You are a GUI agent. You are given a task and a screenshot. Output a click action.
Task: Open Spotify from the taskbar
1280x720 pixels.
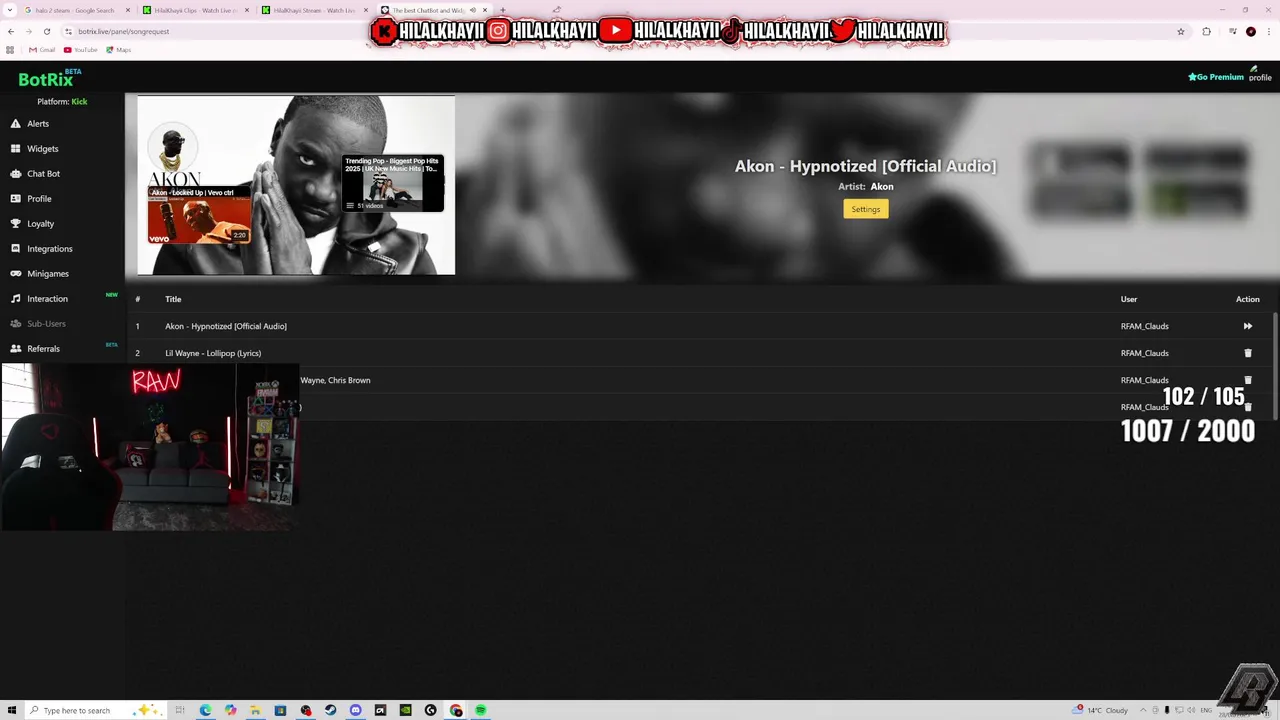(x=480, y=710)
